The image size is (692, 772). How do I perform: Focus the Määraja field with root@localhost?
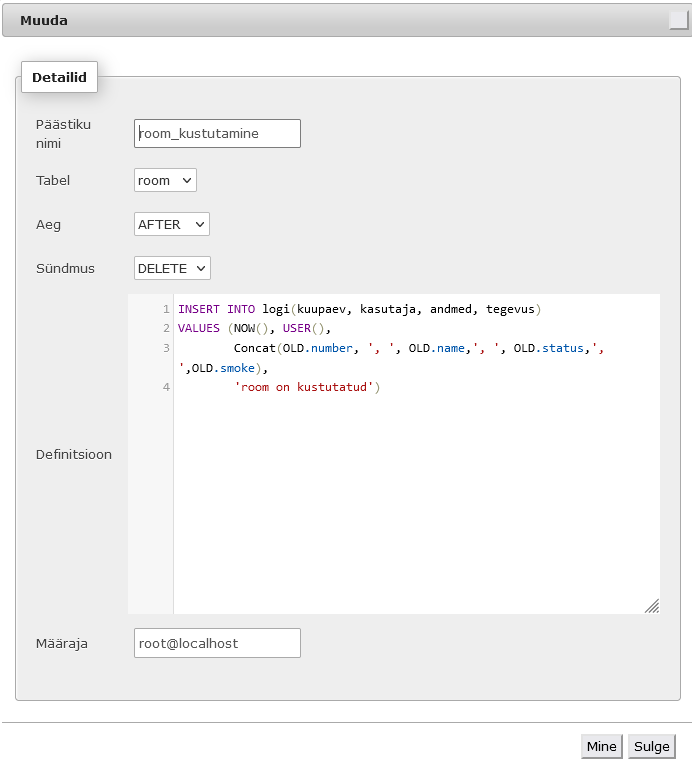tap(218, 643)
